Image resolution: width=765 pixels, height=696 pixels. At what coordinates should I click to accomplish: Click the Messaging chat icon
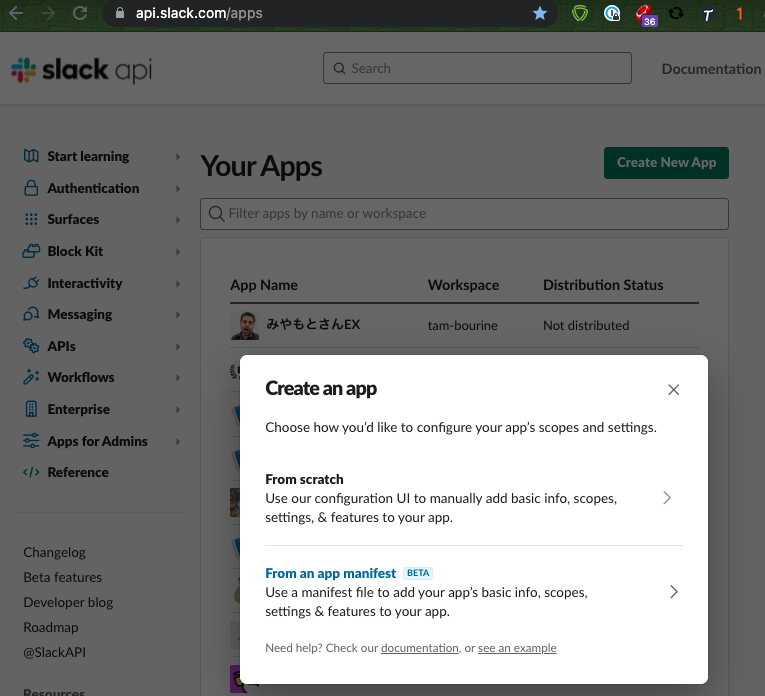(x=31, y=314)
